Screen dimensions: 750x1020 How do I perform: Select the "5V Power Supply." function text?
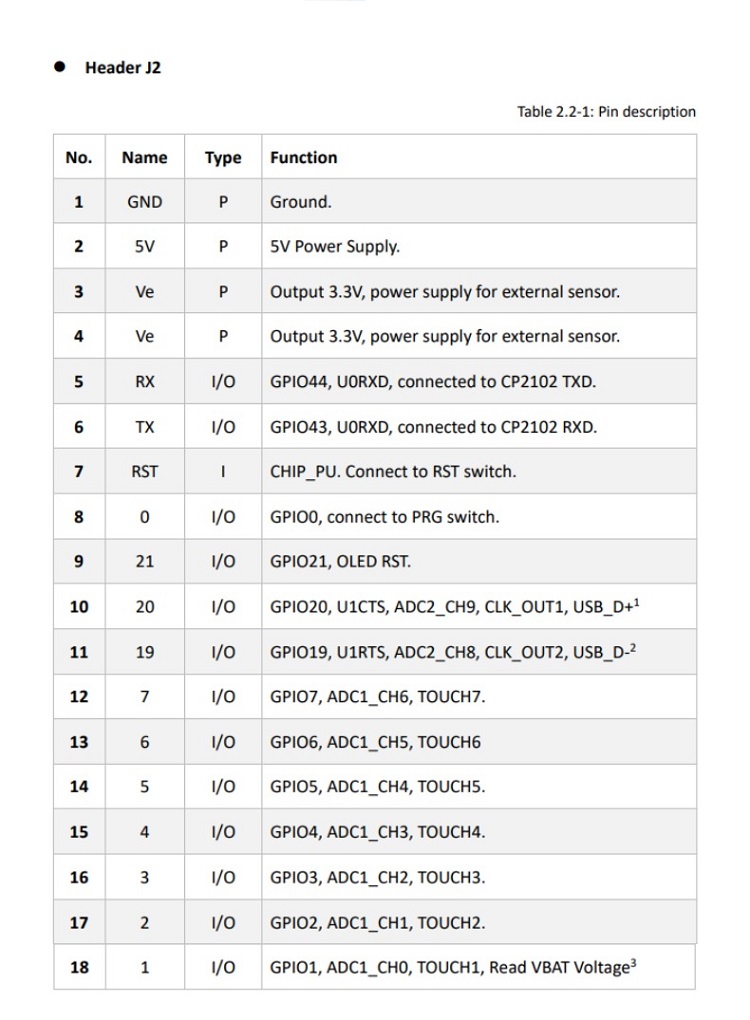[334, 246]
